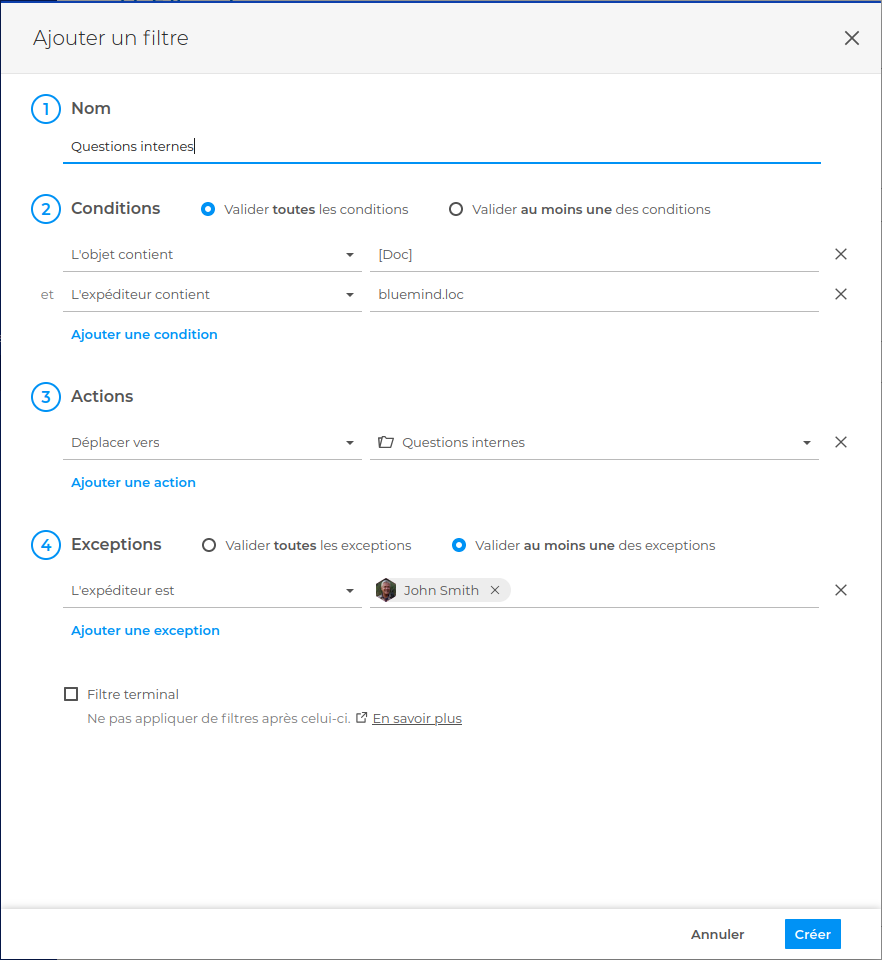Click John Smith's avatar picture
This screenshot has height=960, width=882.
tap(386, 590)
